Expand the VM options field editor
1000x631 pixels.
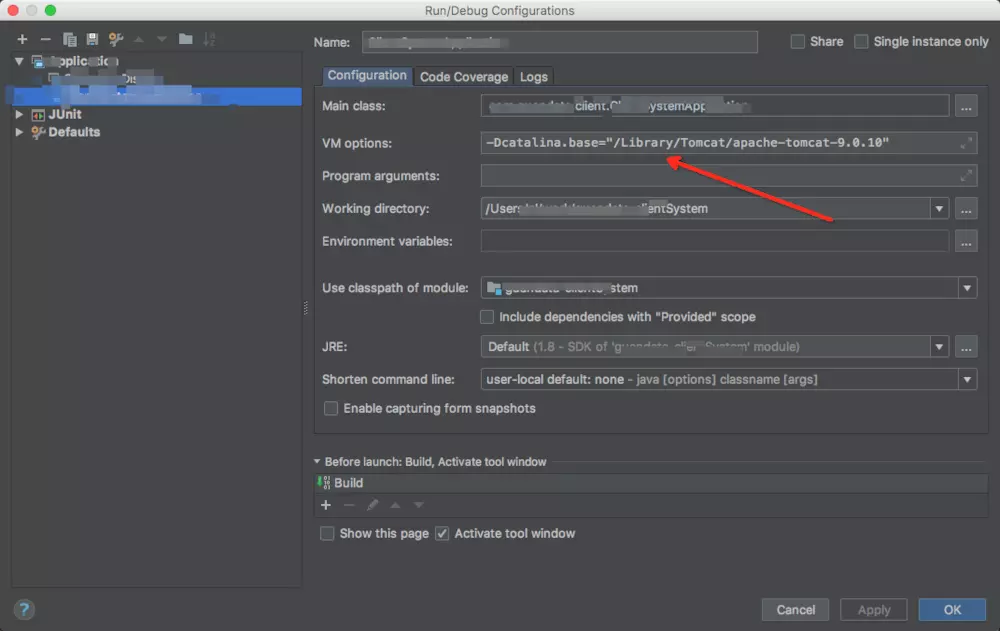click(x=966, y=144)
